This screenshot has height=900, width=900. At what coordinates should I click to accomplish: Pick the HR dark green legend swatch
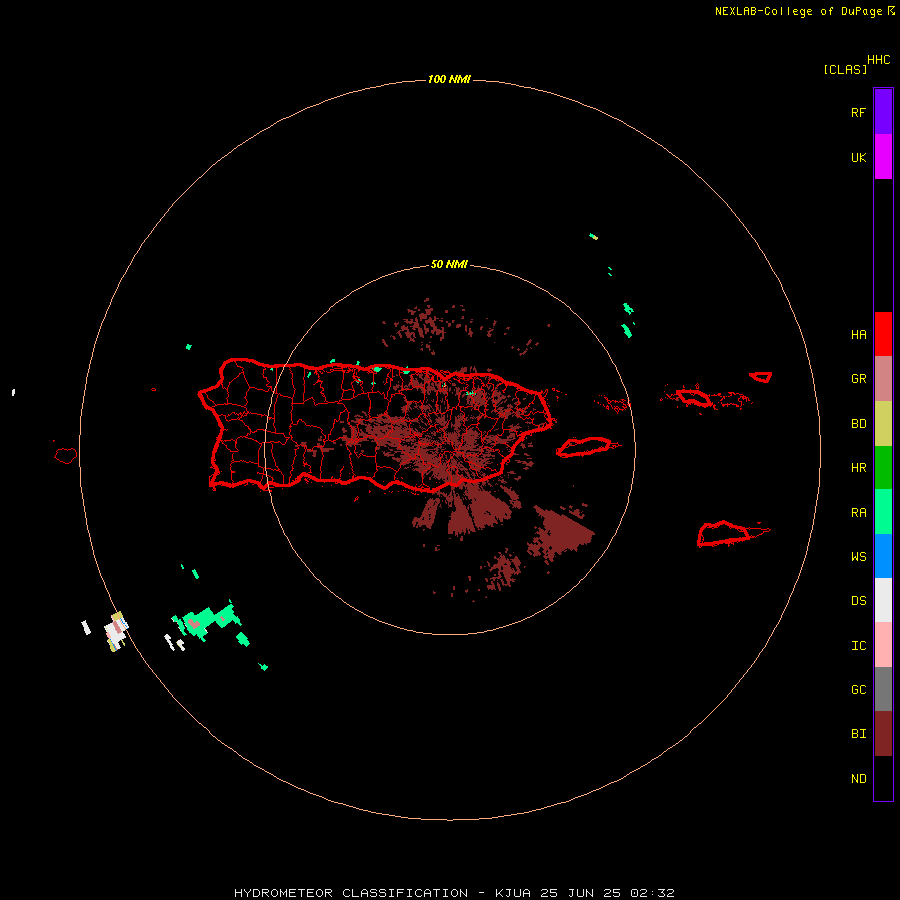coord(883,468)
